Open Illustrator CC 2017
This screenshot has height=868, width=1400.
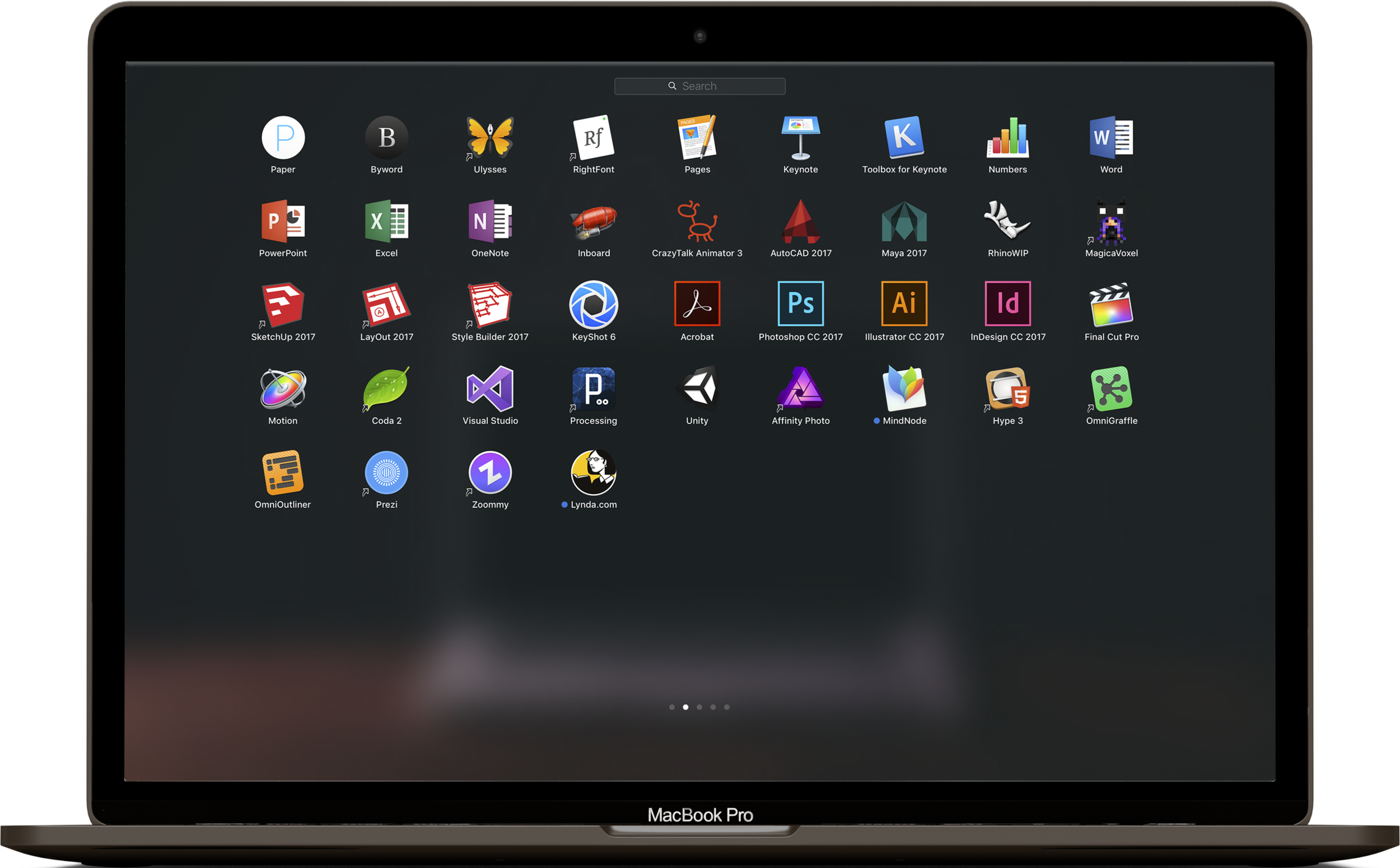click(904, 304)
